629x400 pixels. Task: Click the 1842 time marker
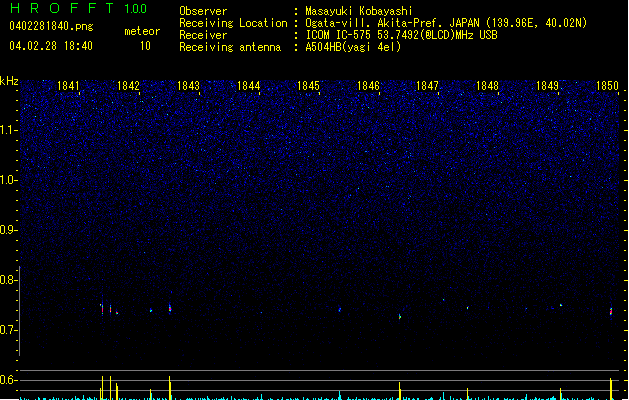128,86
